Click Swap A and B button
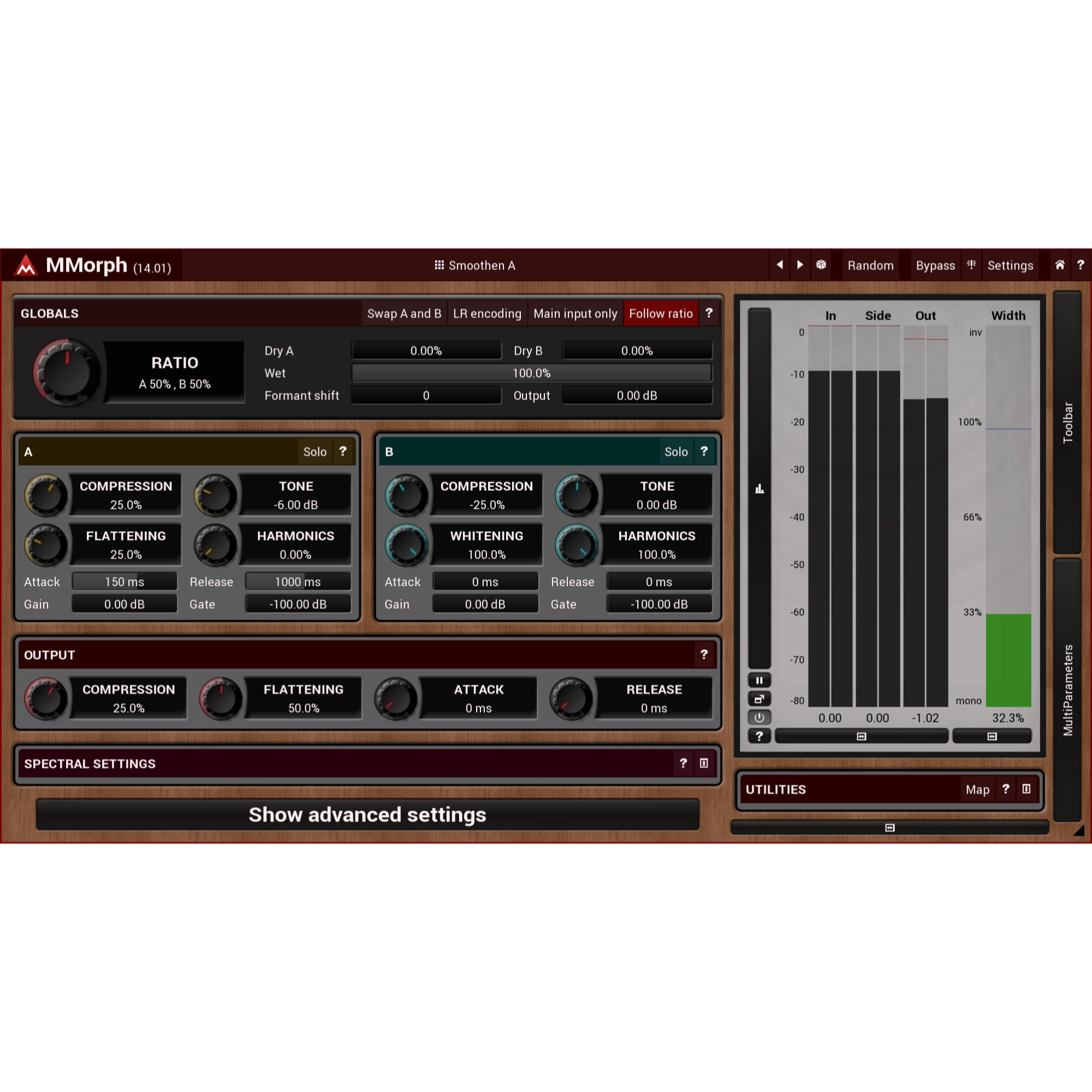 tap(404, 313)
